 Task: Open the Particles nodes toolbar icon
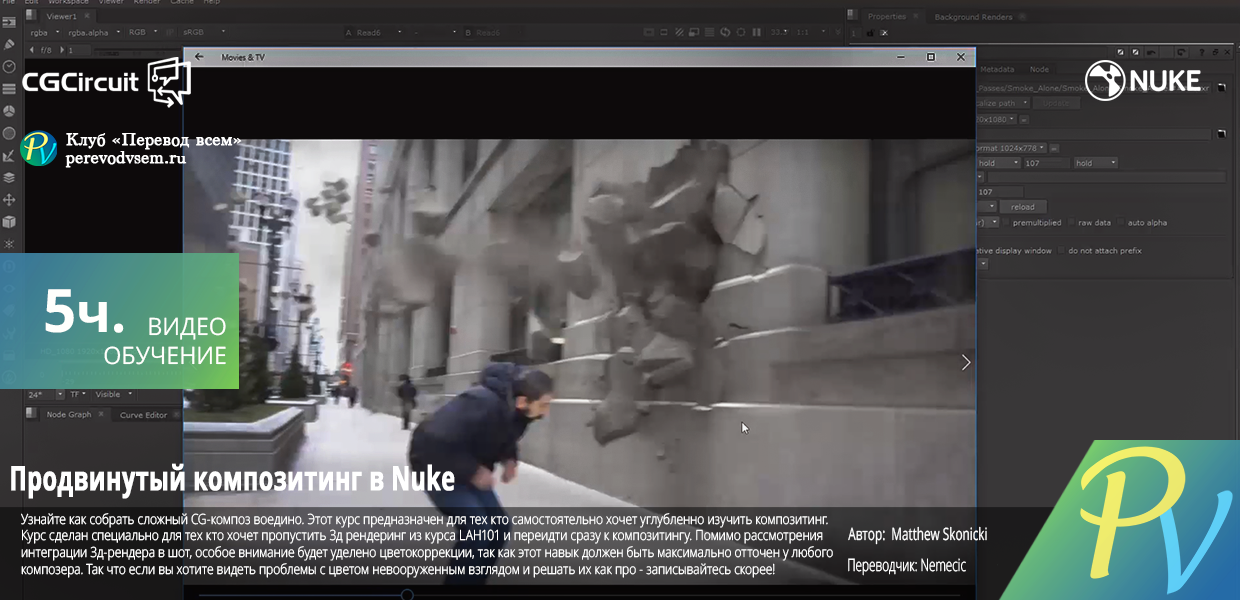(9, 243)
